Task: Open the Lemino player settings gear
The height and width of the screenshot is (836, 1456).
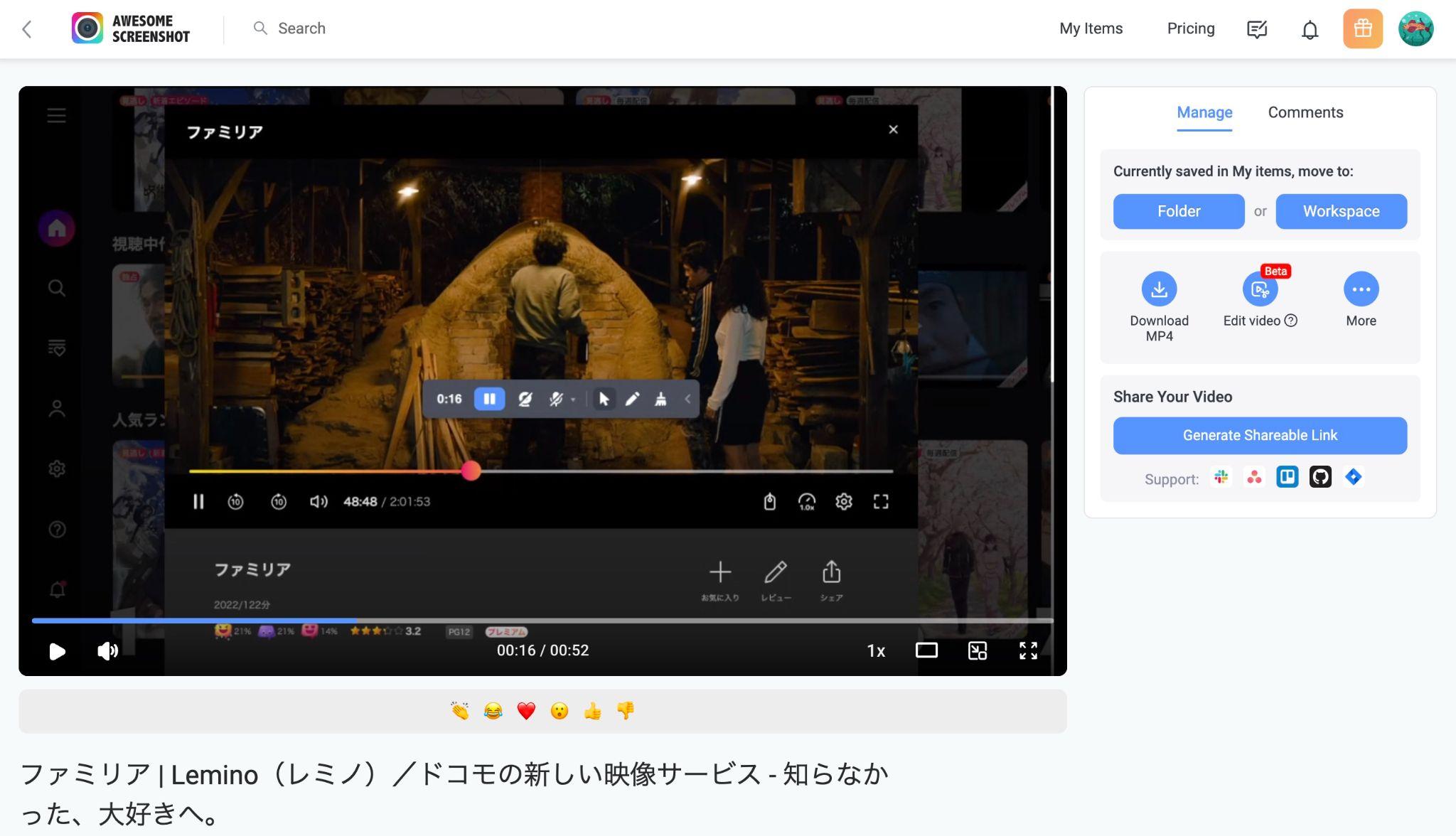Action: pos(844,502)
